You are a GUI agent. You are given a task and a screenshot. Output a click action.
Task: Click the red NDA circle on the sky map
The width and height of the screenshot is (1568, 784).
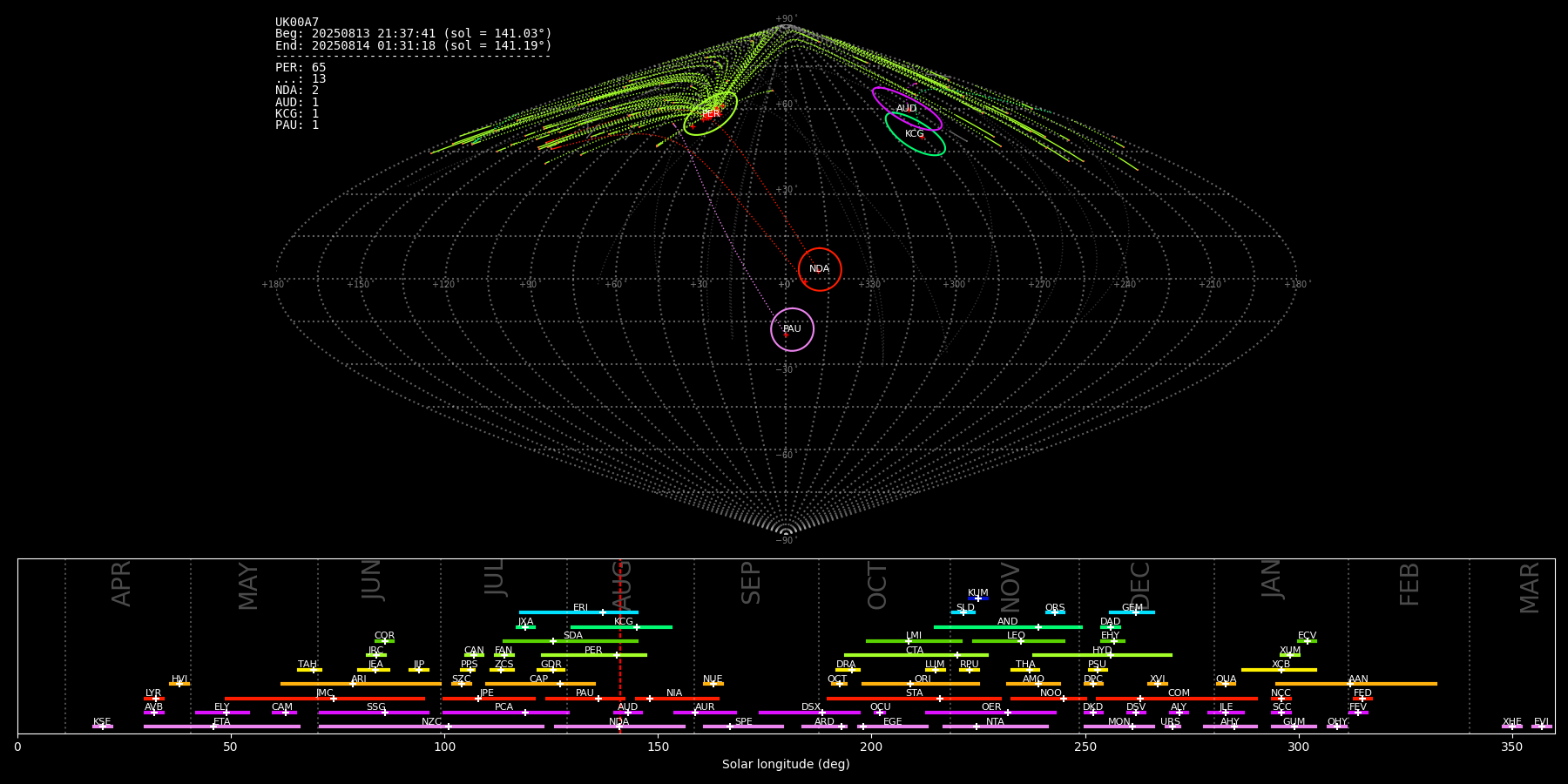(x=820, y=268)
